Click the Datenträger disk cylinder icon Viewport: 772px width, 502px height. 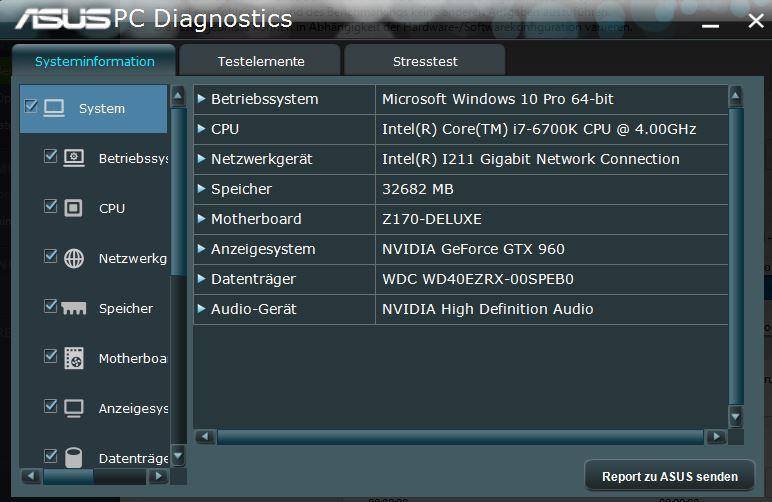point(74,458)
